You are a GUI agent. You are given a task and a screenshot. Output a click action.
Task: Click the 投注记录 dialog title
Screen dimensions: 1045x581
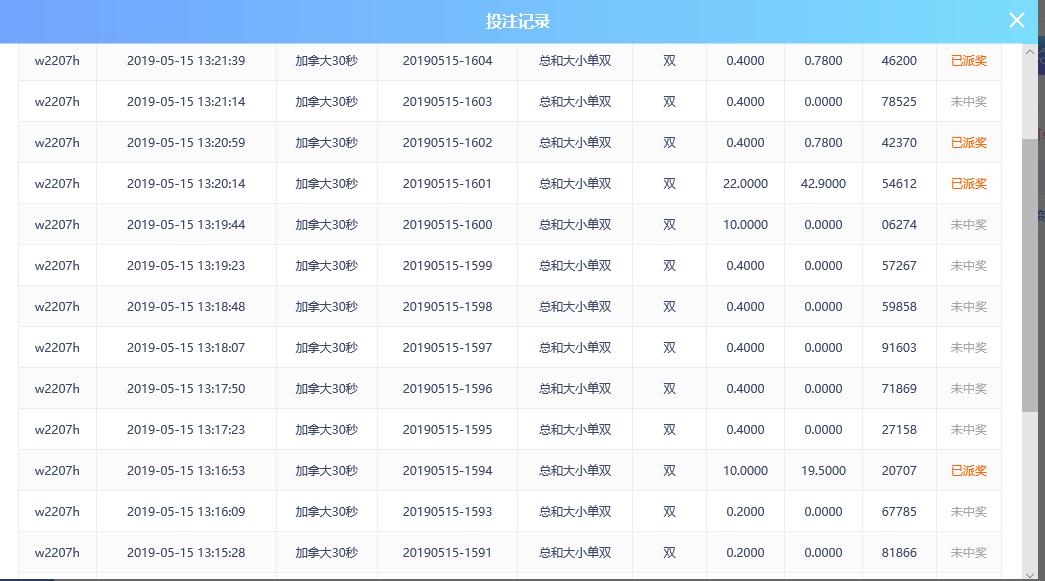(x=518, y=21)
